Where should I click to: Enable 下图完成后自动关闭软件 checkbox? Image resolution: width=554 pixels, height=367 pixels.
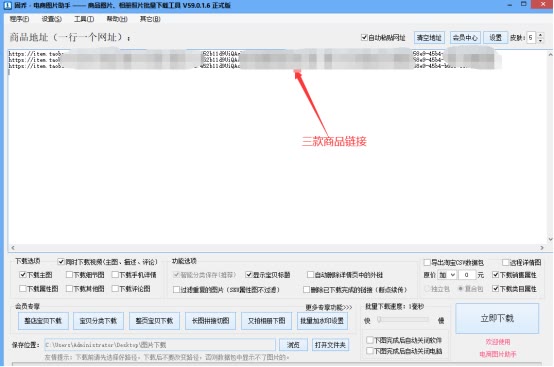click(370, 340)
